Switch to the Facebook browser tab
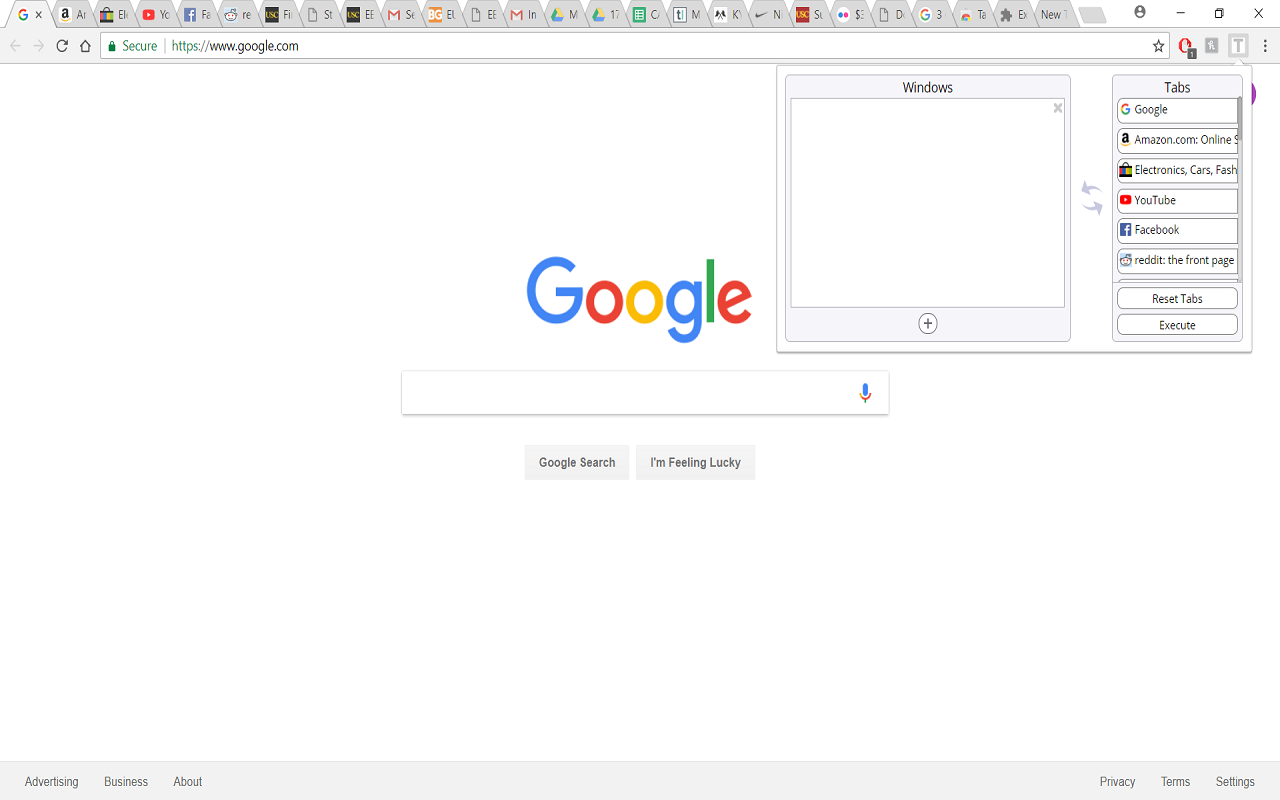This screenshot has width=1280, height=800. 197,15
